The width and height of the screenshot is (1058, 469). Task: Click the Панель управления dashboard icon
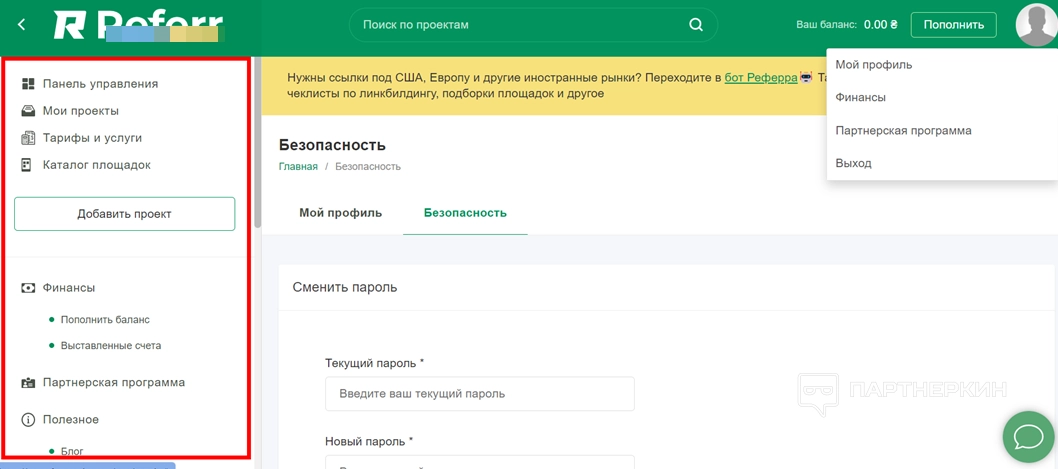point(28,84)
